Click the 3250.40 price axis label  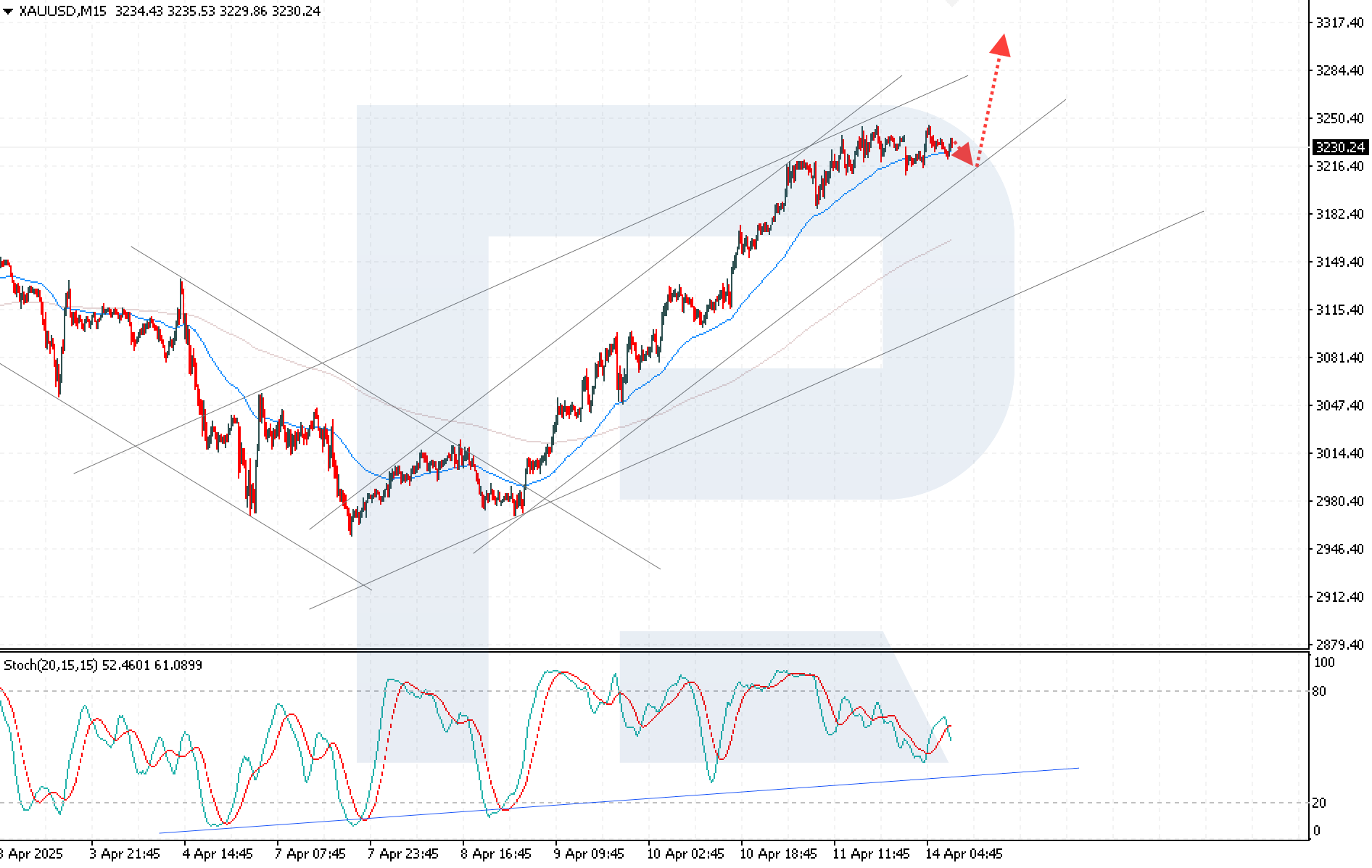coord(1339,118)
